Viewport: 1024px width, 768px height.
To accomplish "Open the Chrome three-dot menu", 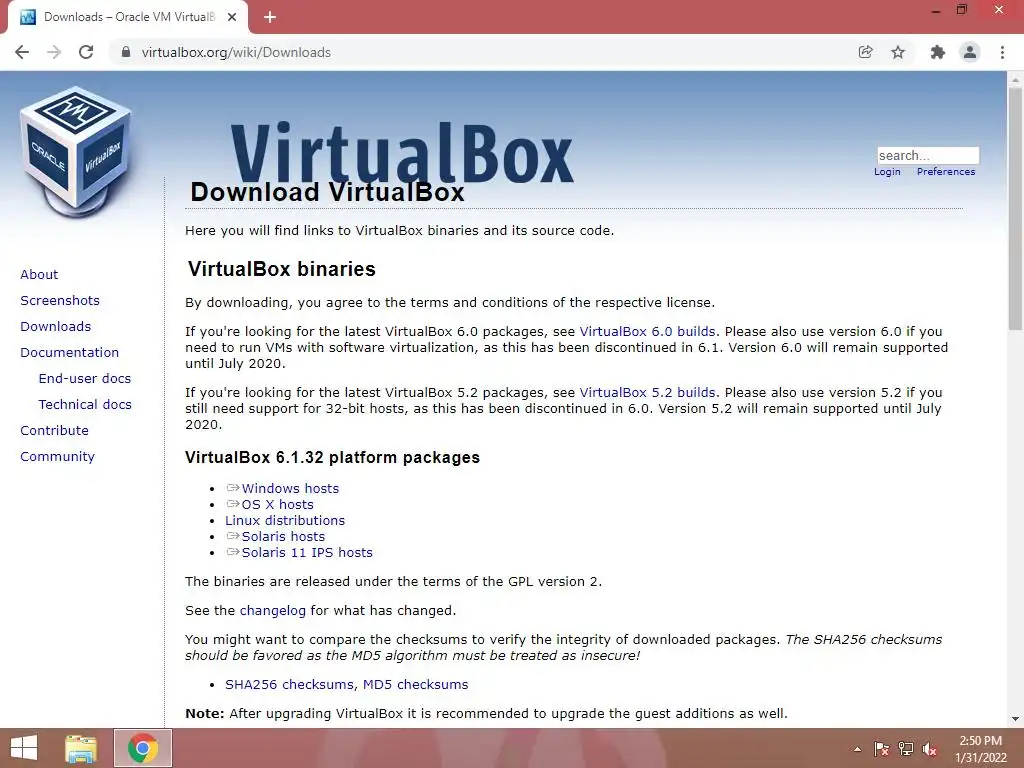I will click(1002, 52).
